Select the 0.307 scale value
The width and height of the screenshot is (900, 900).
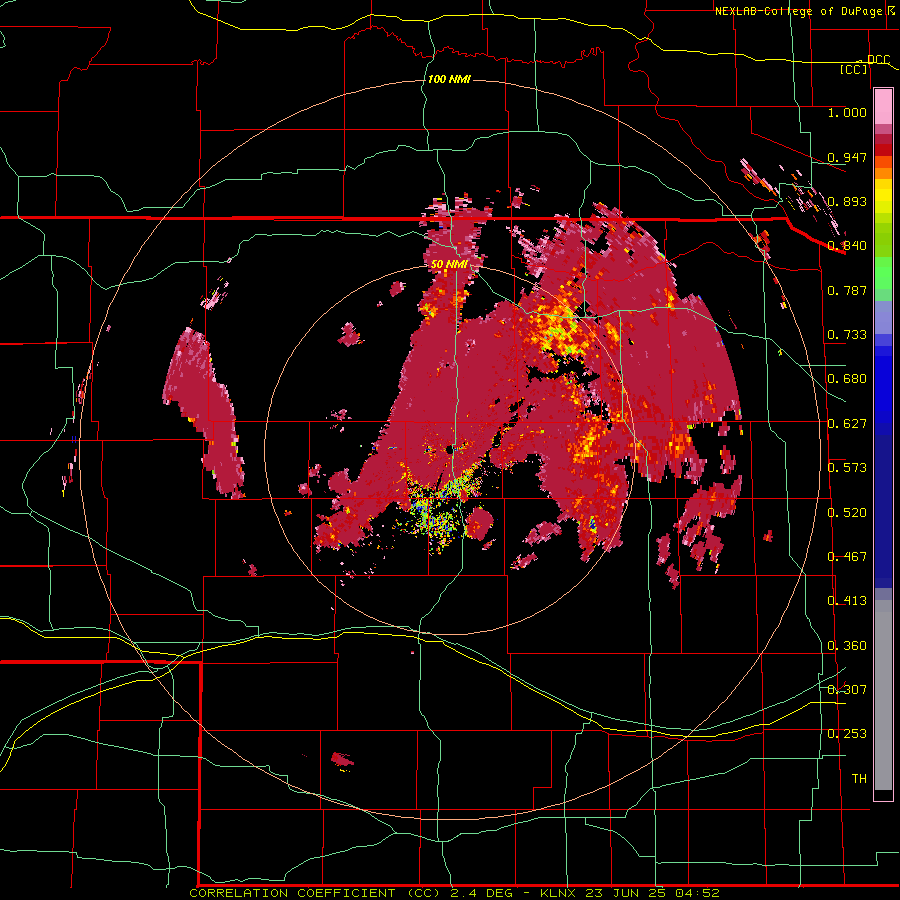[847, 689]
